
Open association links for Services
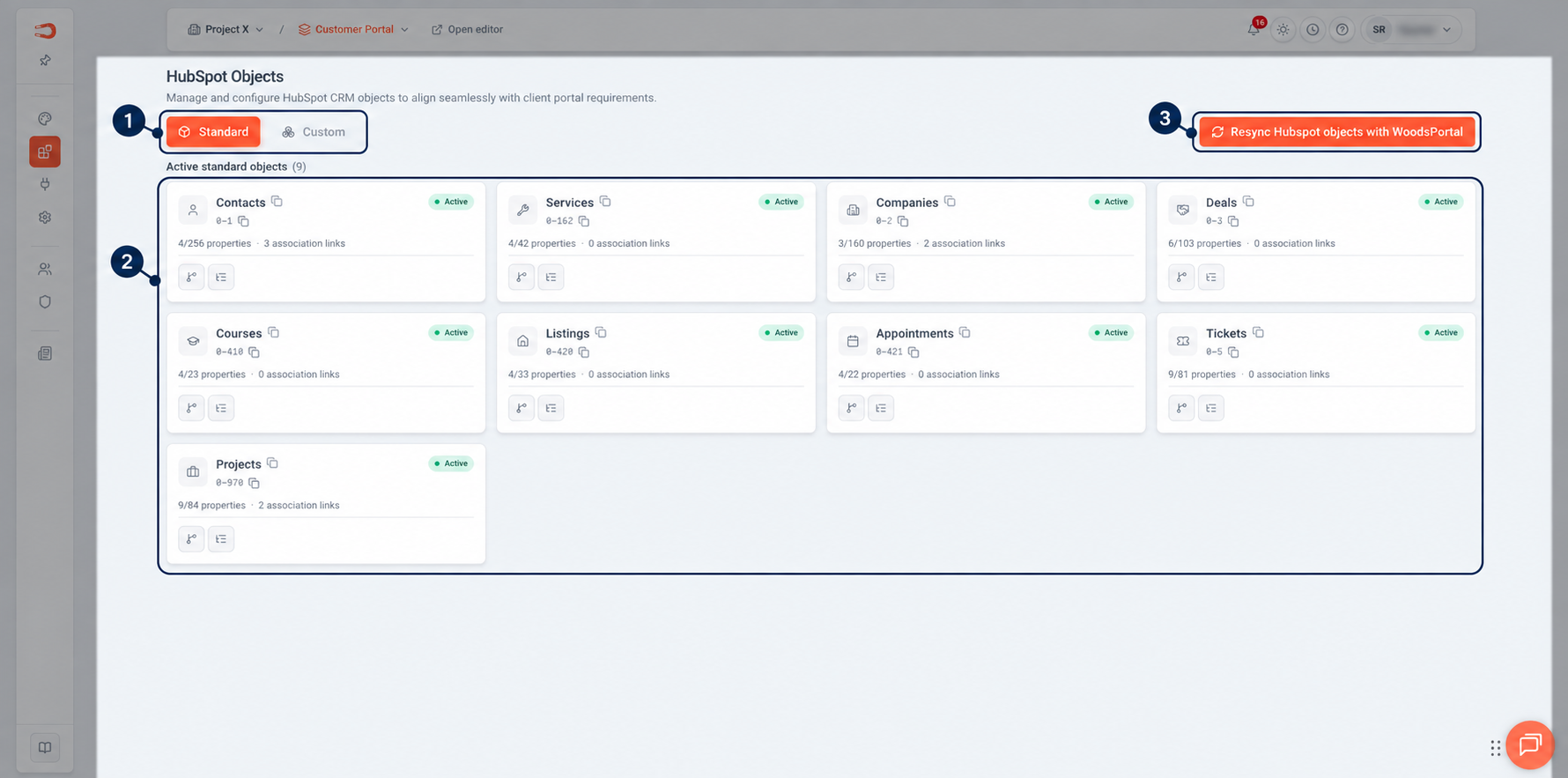tap(521, 277)
